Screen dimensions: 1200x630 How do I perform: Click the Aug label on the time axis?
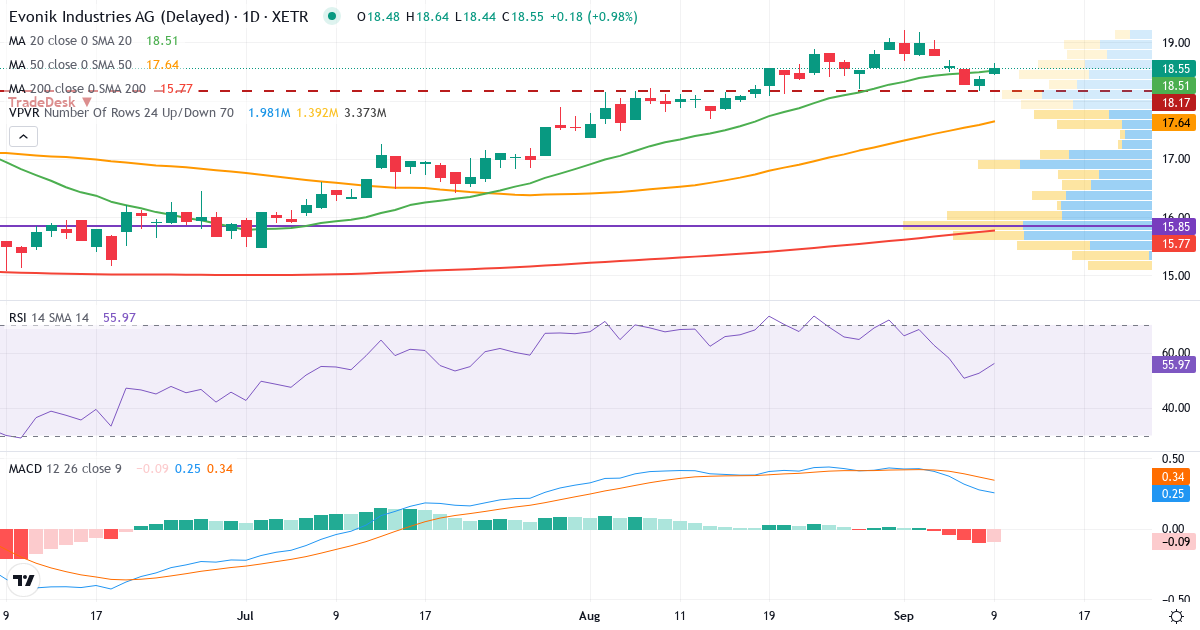pyautogui.click(x=591, y=616)
